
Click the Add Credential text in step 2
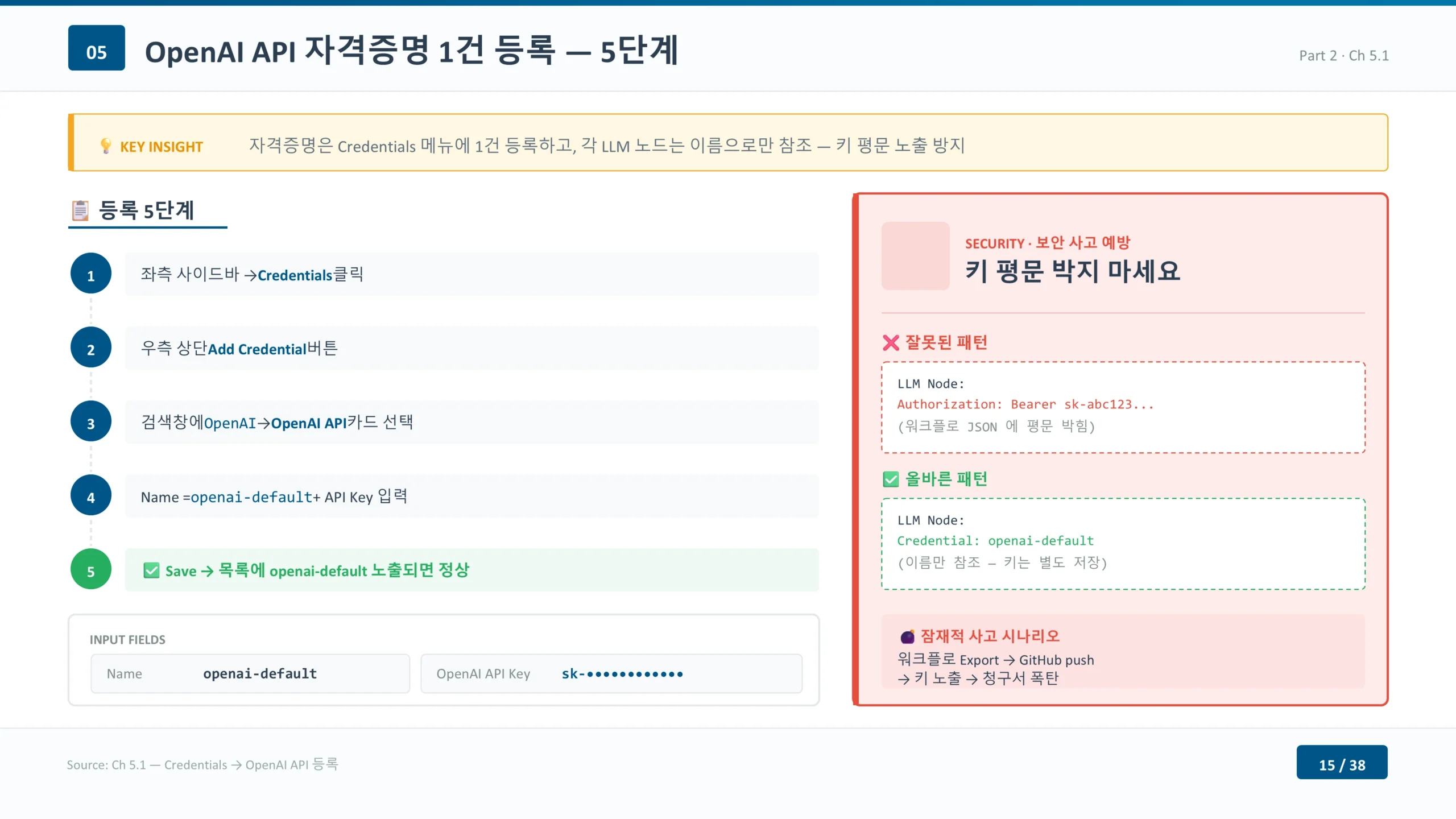point(257,349)
